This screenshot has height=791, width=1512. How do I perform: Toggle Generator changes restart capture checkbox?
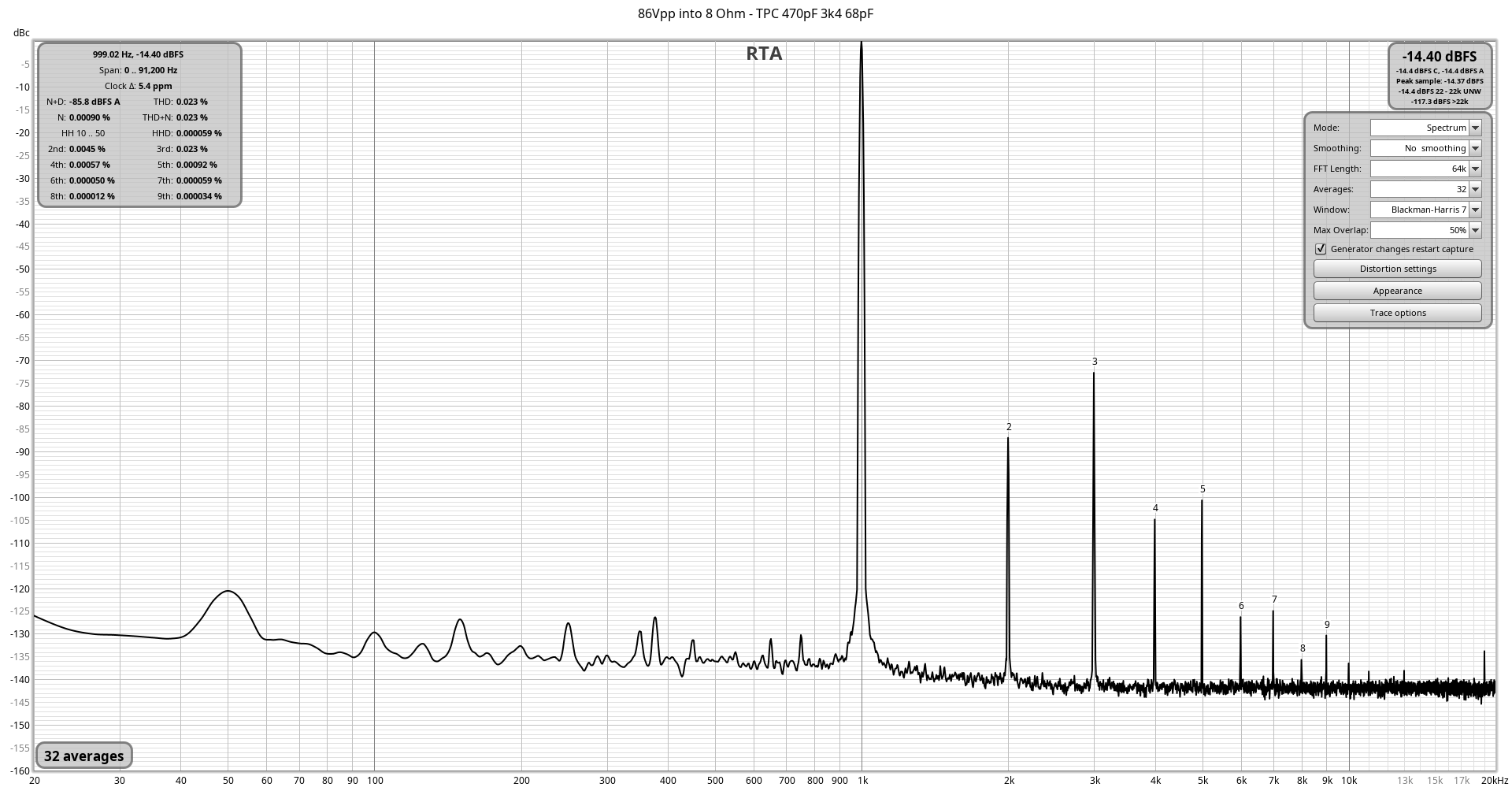[x=1321, y=249]
